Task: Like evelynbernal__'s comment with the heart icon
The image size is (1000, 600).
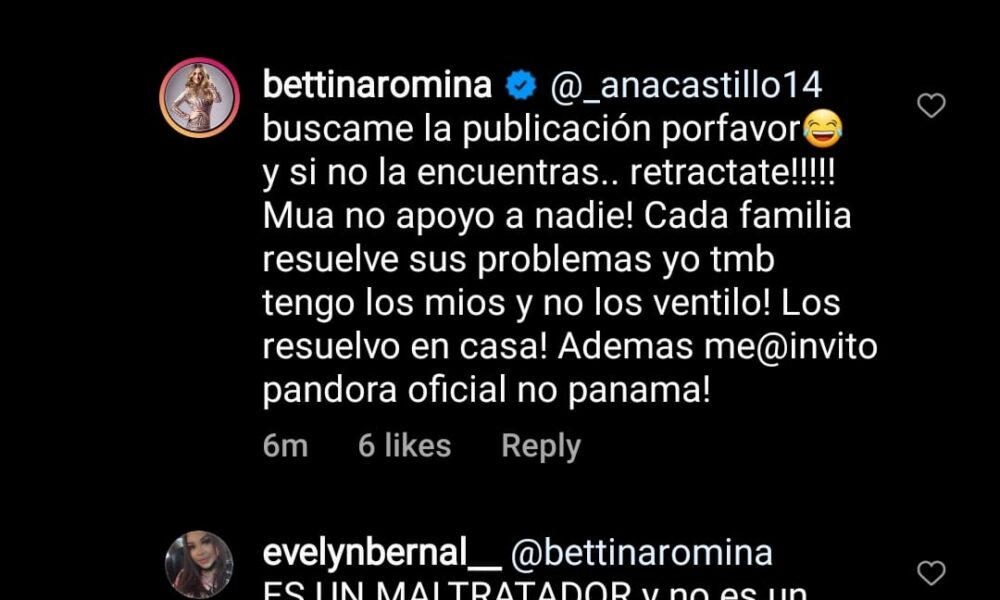Action: 930,573
